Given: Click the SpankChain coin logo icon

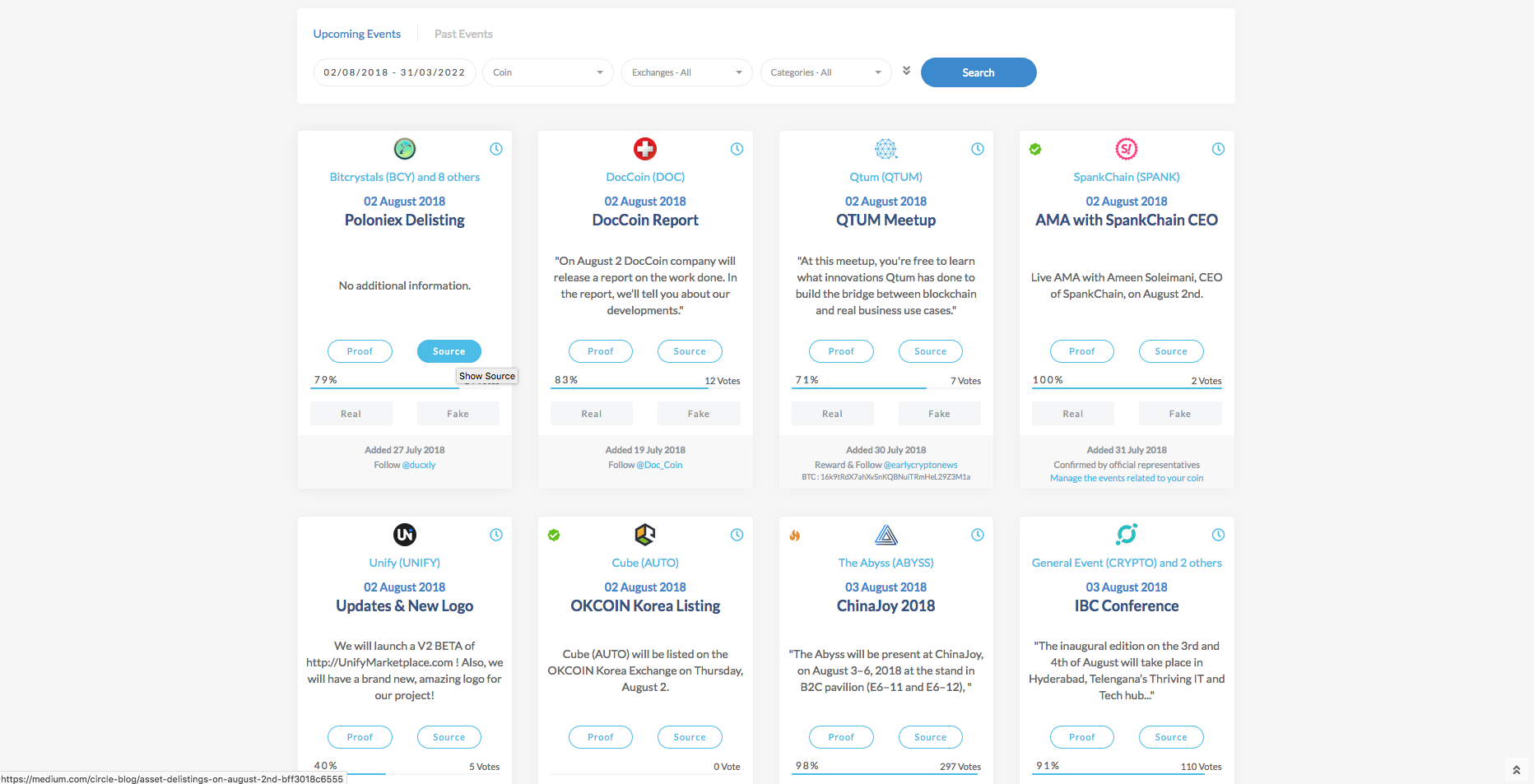Looking at the screenshot, I should pos(1127,149).
